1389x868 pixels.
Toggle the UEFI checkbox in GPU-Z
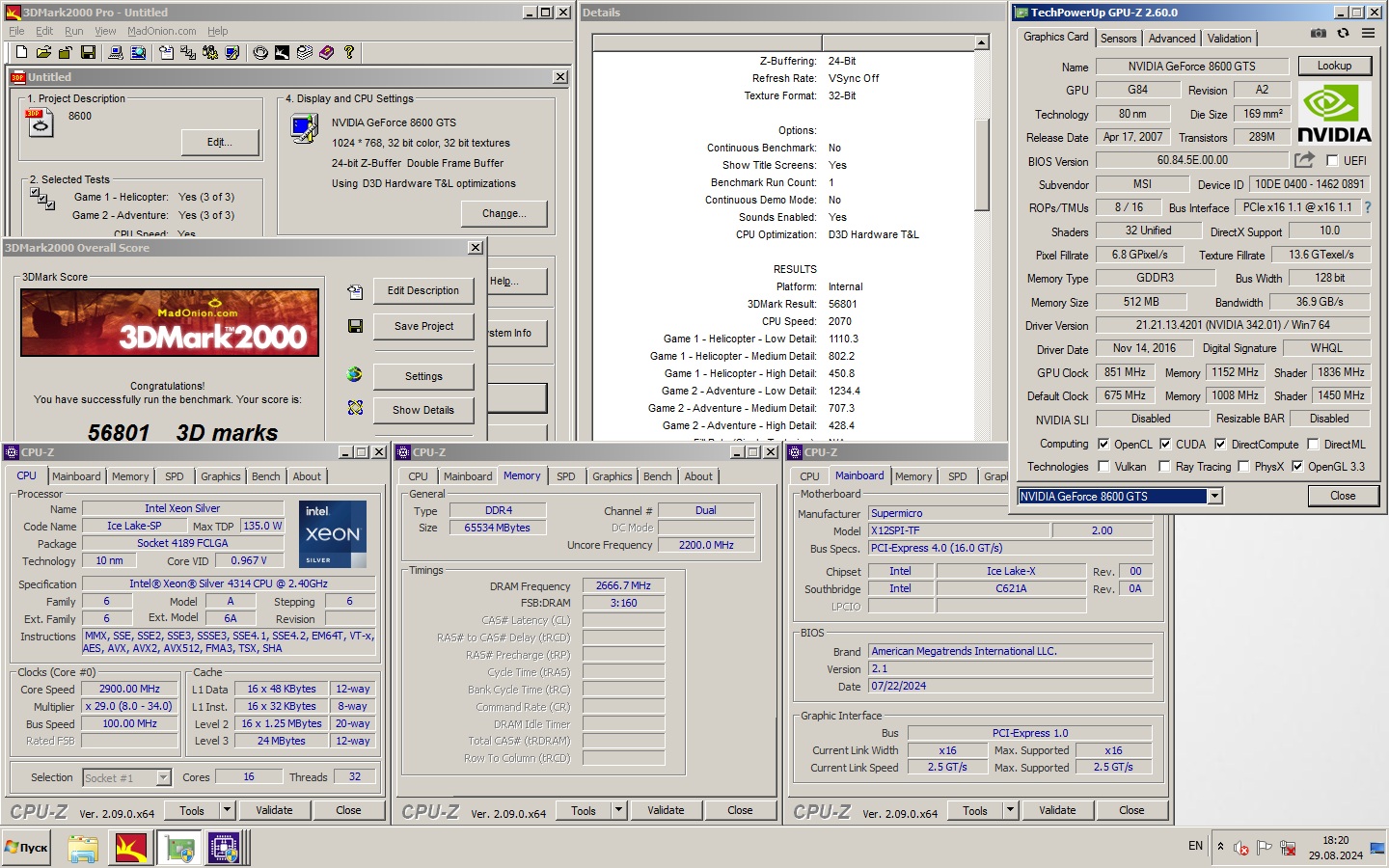pos(1332,161)
